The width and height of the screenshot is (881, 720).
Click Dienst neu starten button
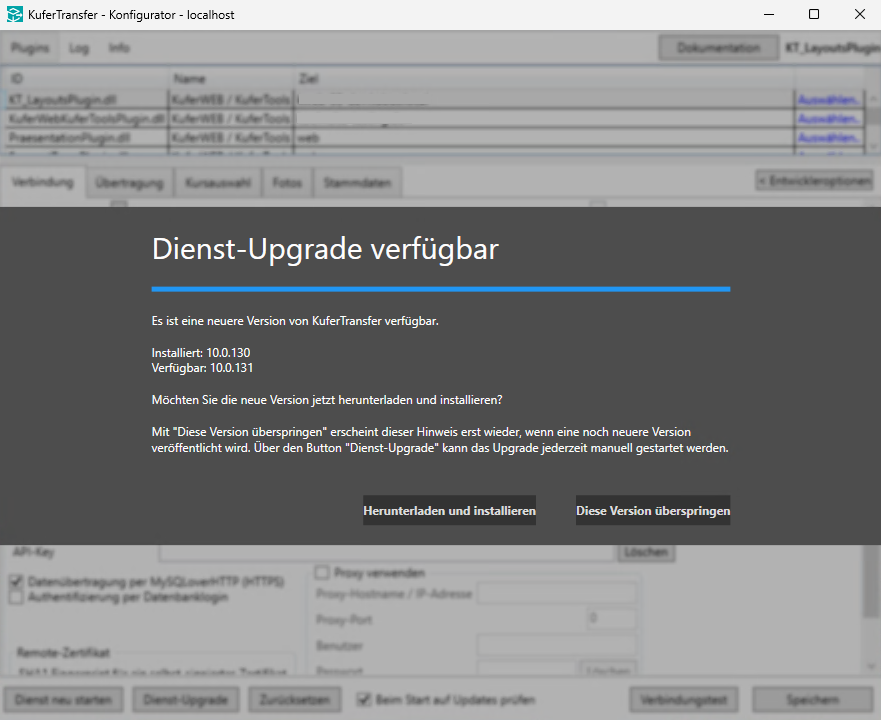click(63, 700)
